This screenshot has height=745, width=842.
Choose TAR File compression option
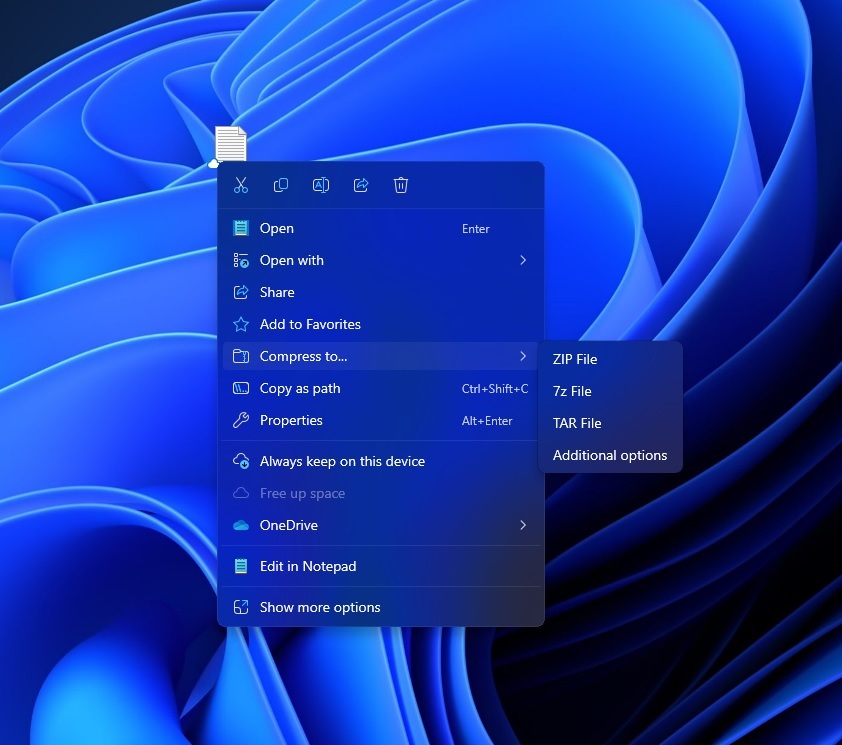pyautogui.click(x=577, y=423)
